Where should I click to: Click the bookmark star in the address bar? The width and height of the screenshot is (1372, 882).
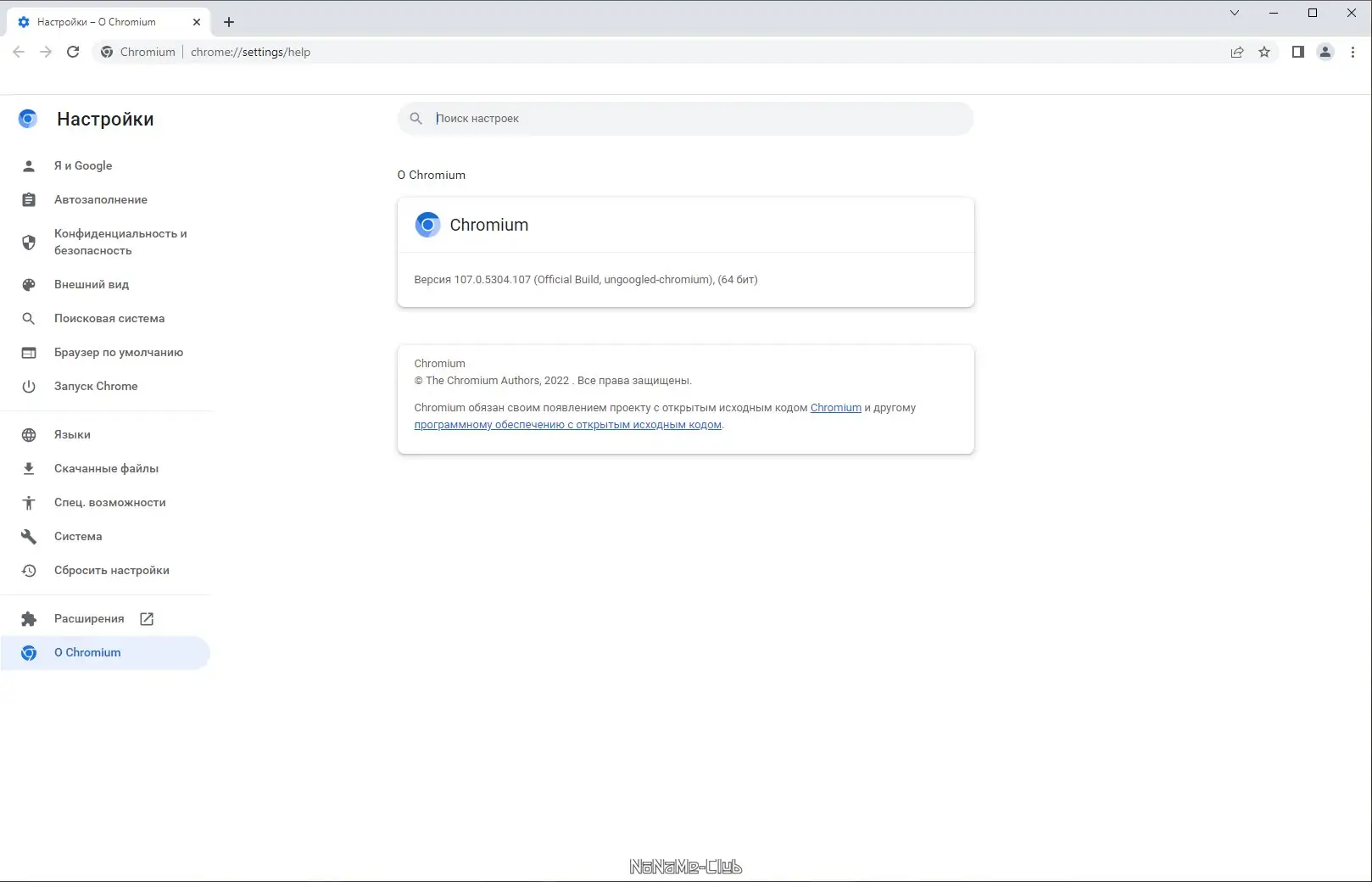tap(1265, 52)
